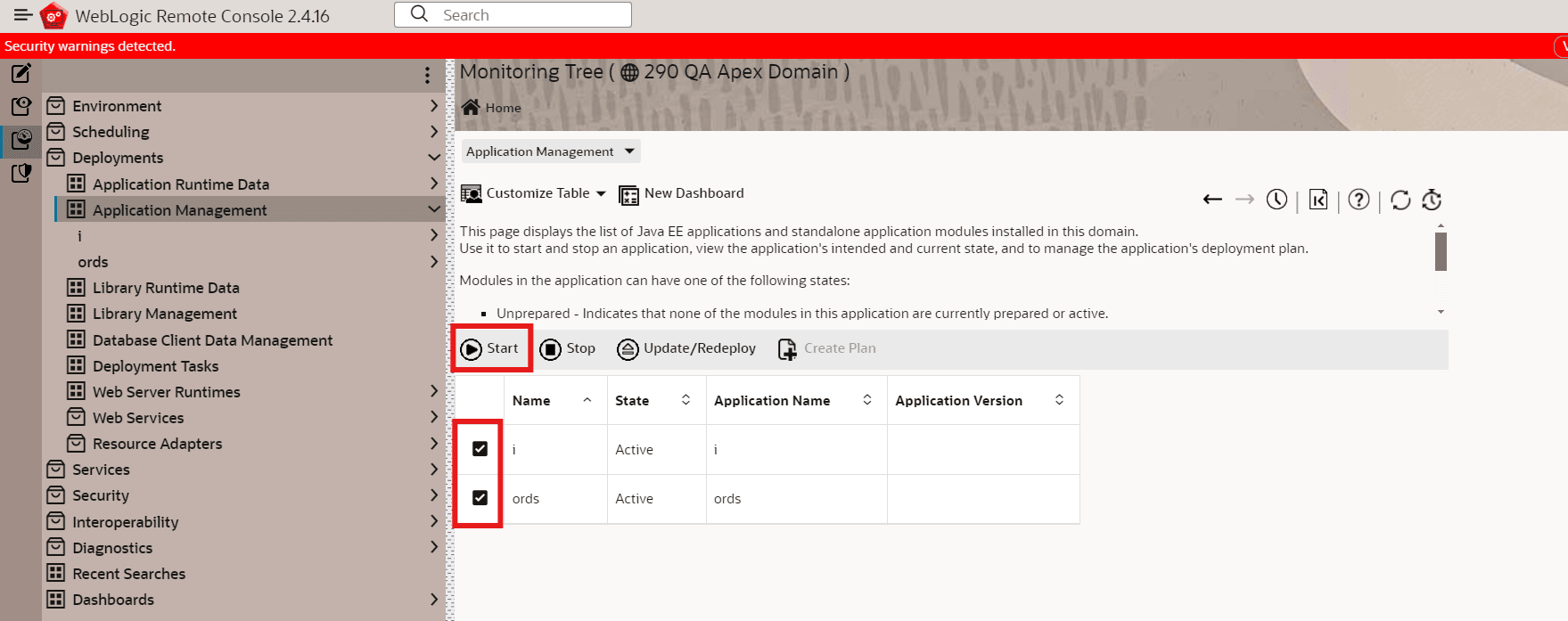
Task: Expand the Scheduling tree node
Action: click(x=434, y=132)
